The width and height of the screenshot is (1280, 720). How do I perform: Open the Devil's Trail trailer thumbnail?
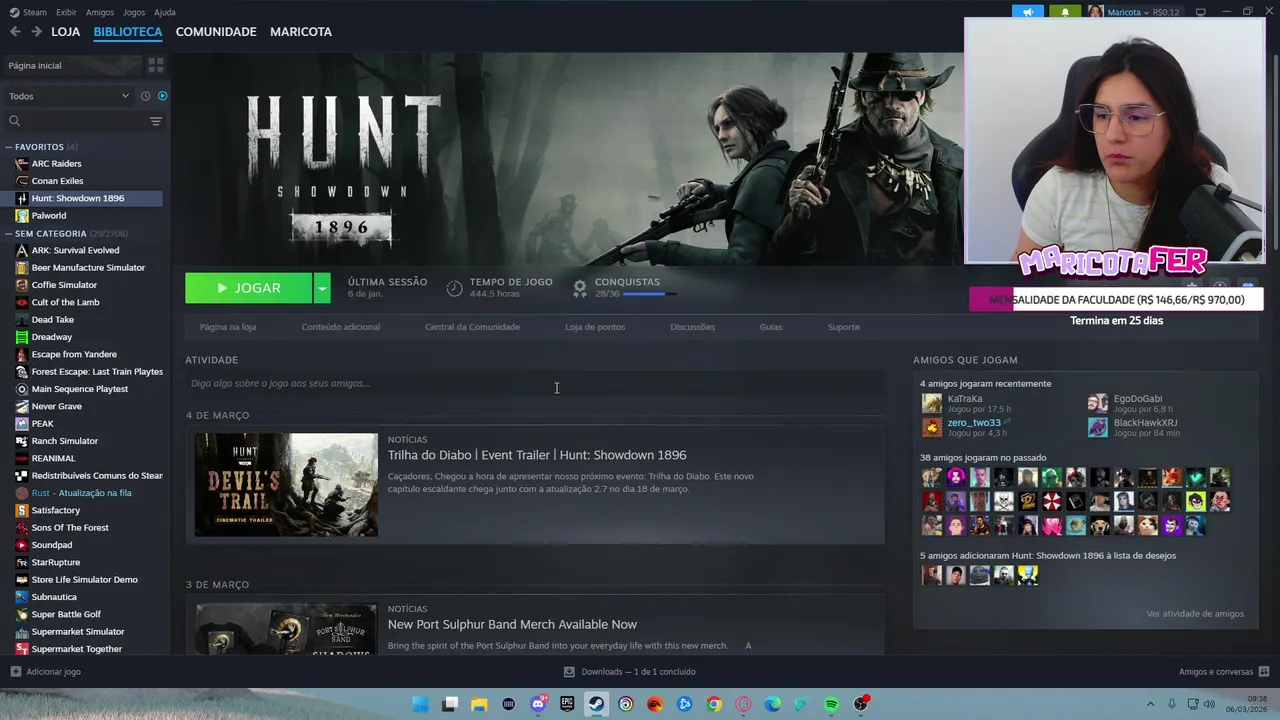click(x=286, y=485)
